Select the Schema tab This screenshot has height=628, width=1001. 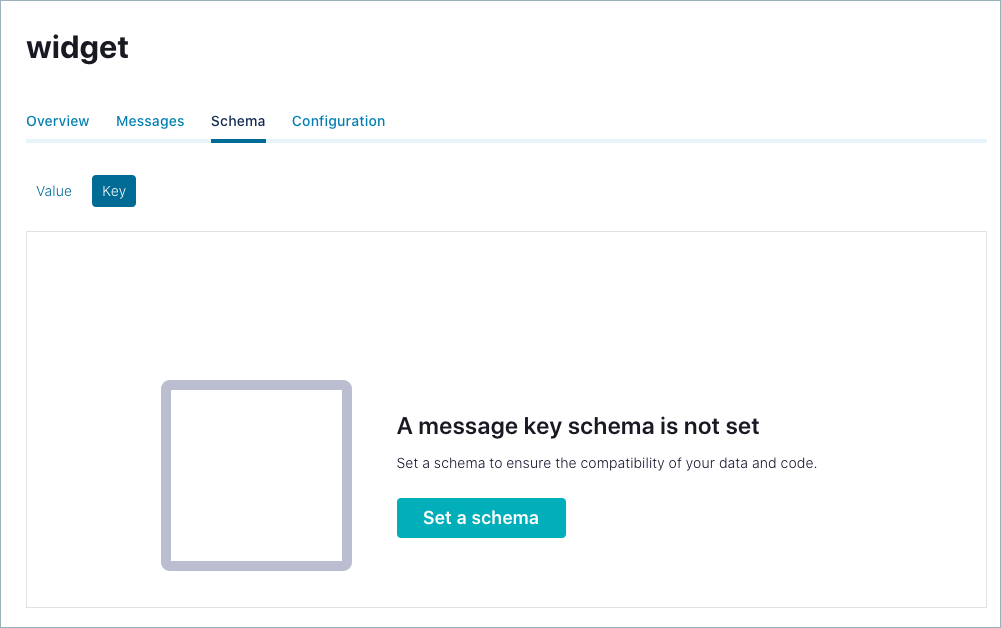tap(238, 121)
